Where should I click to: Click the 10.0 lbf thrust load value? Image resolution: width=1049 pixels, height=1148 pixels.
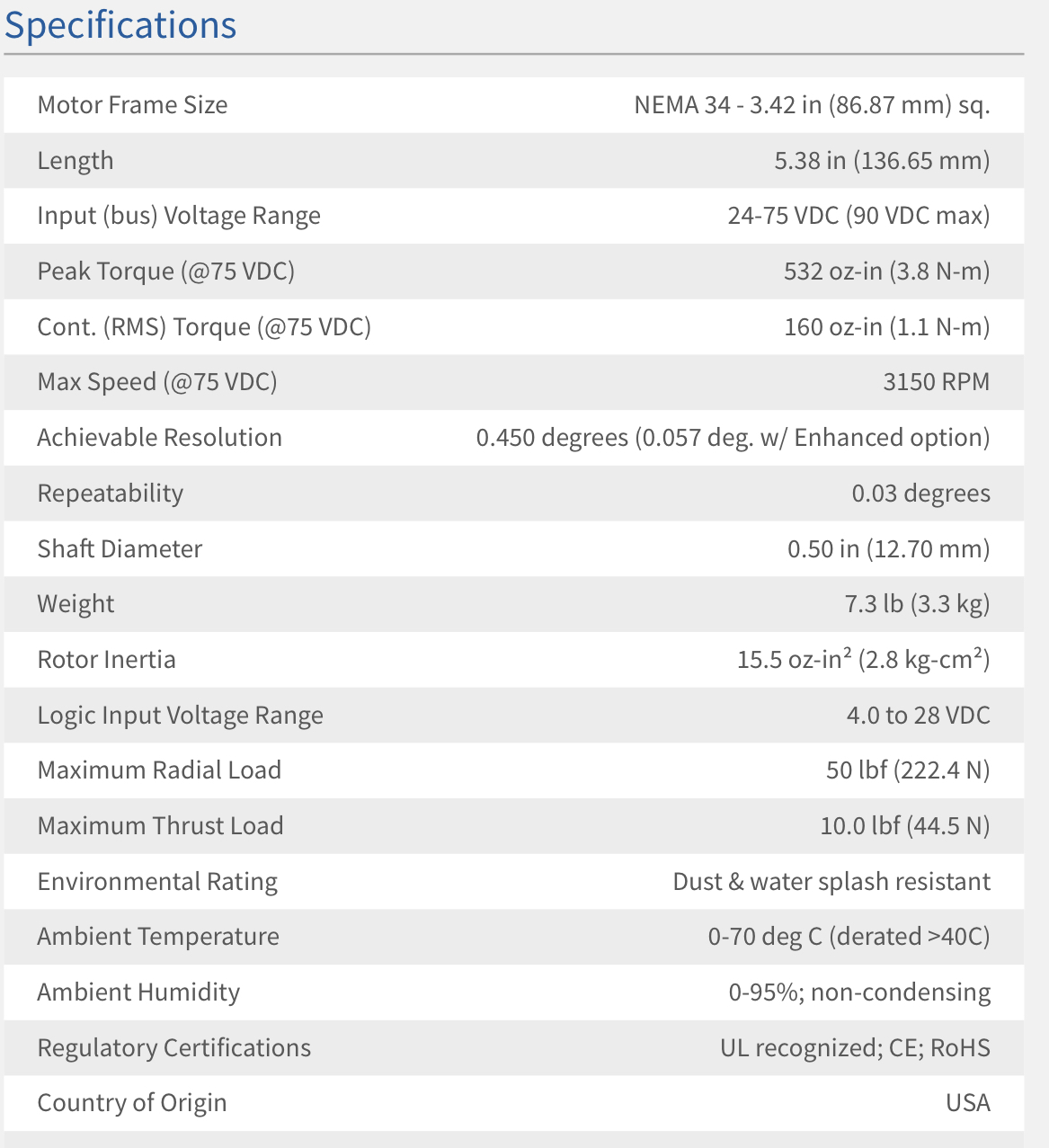(903, 826)
